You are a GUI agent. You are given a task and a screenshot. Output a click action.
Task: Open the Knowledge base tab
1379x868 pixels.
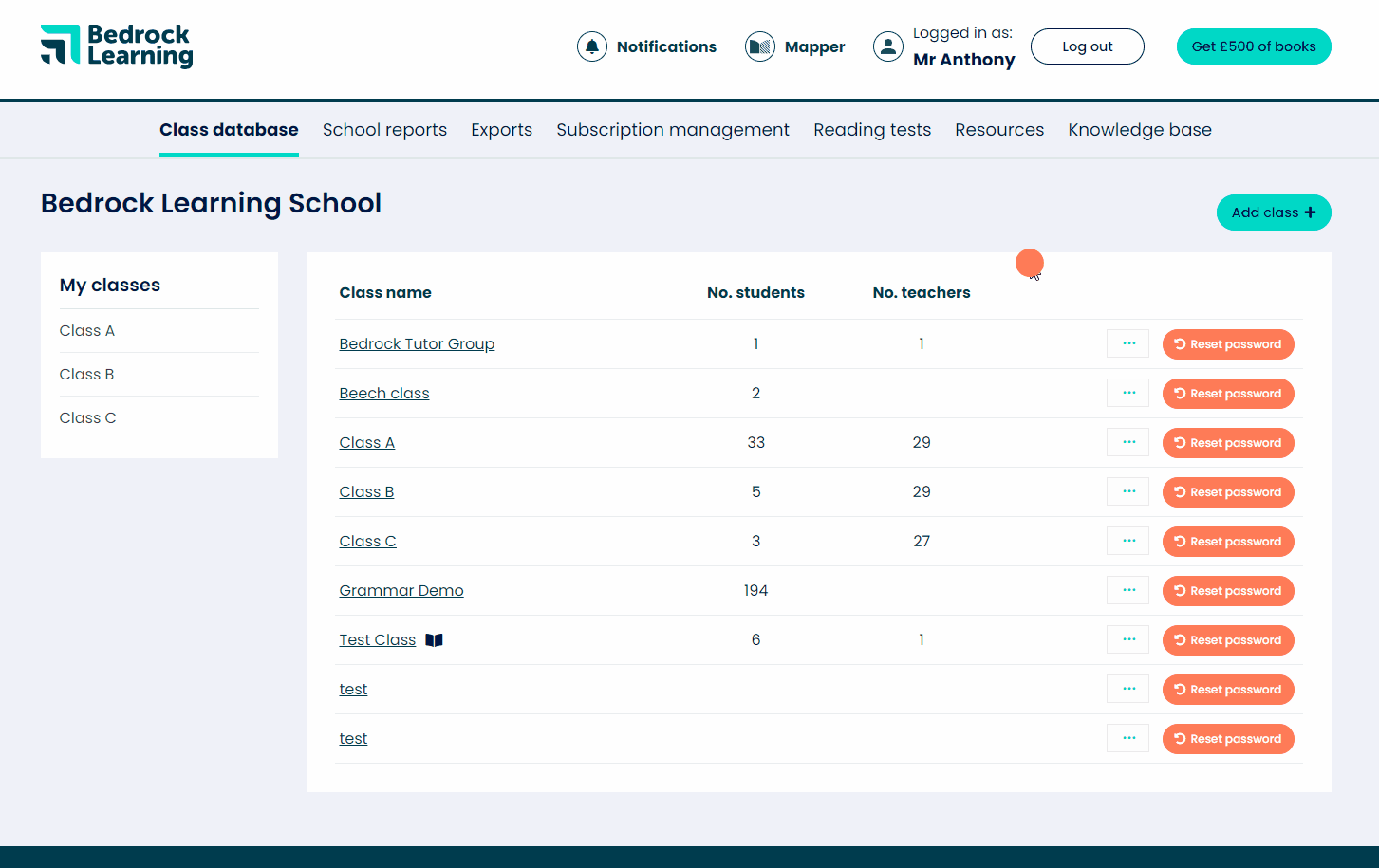click(1140, 130)
